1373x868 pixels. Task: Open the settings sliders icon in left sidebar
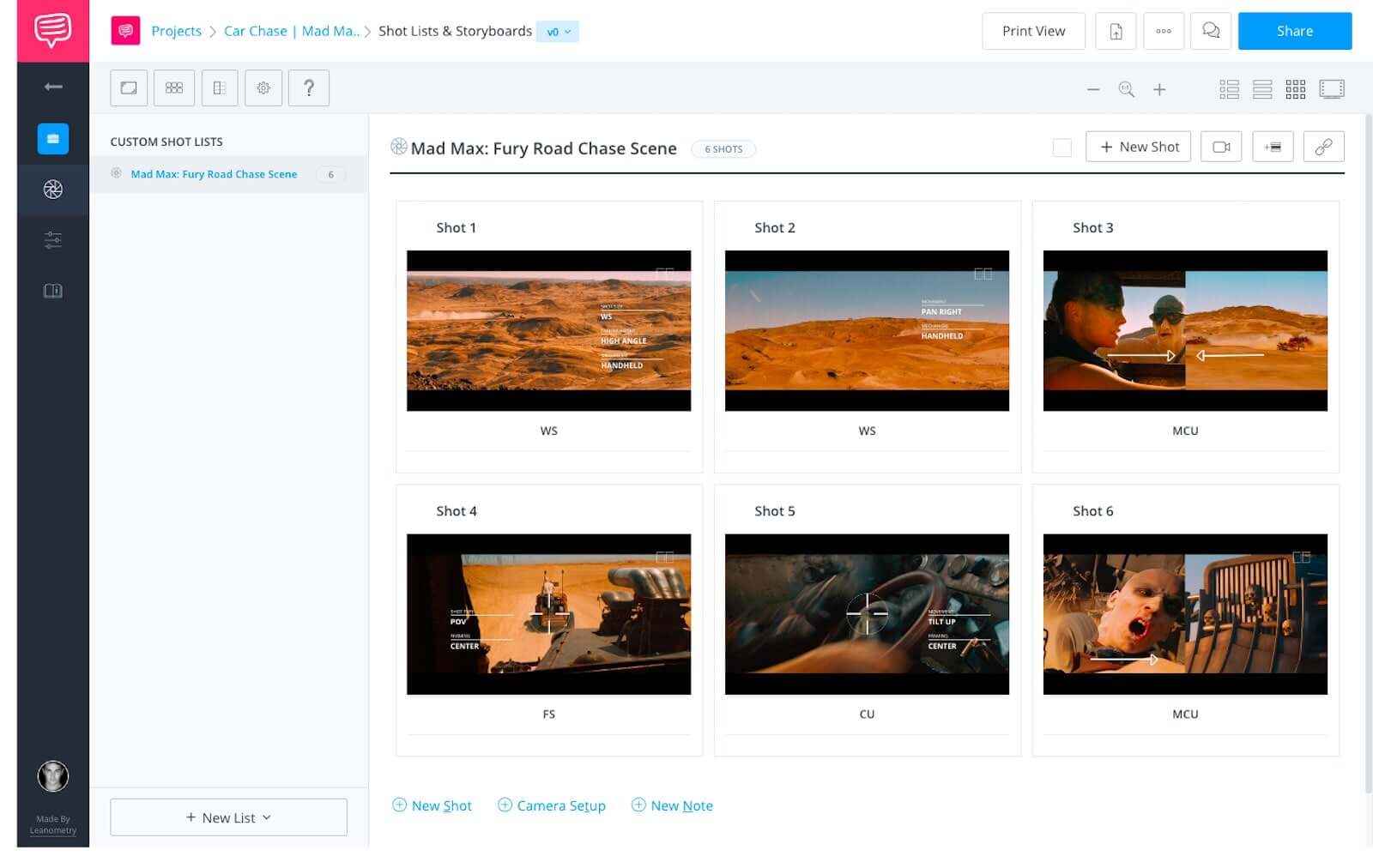[x=52, y=240]
